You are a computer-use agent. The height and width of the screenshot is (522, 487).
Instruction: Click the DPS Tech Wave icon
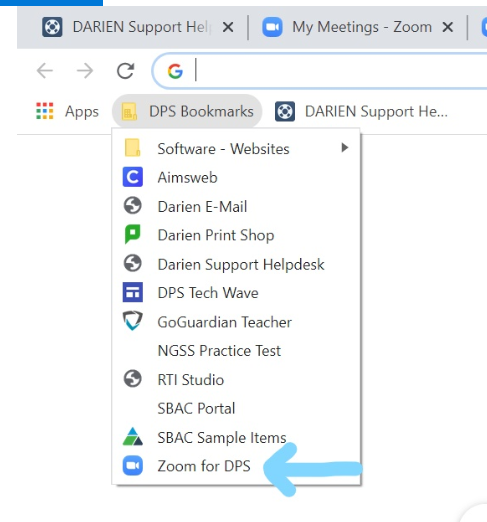(x=133, y=292)
